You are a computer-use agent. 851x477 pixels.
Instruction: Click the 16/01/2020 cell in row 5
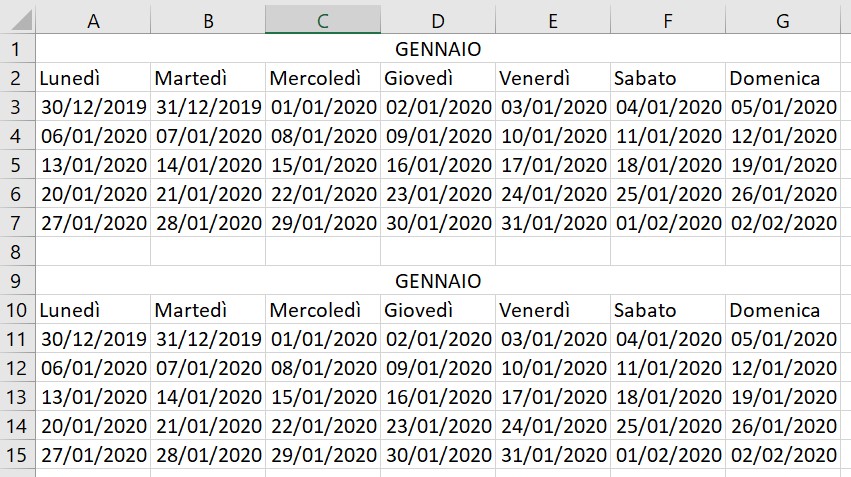438,165
